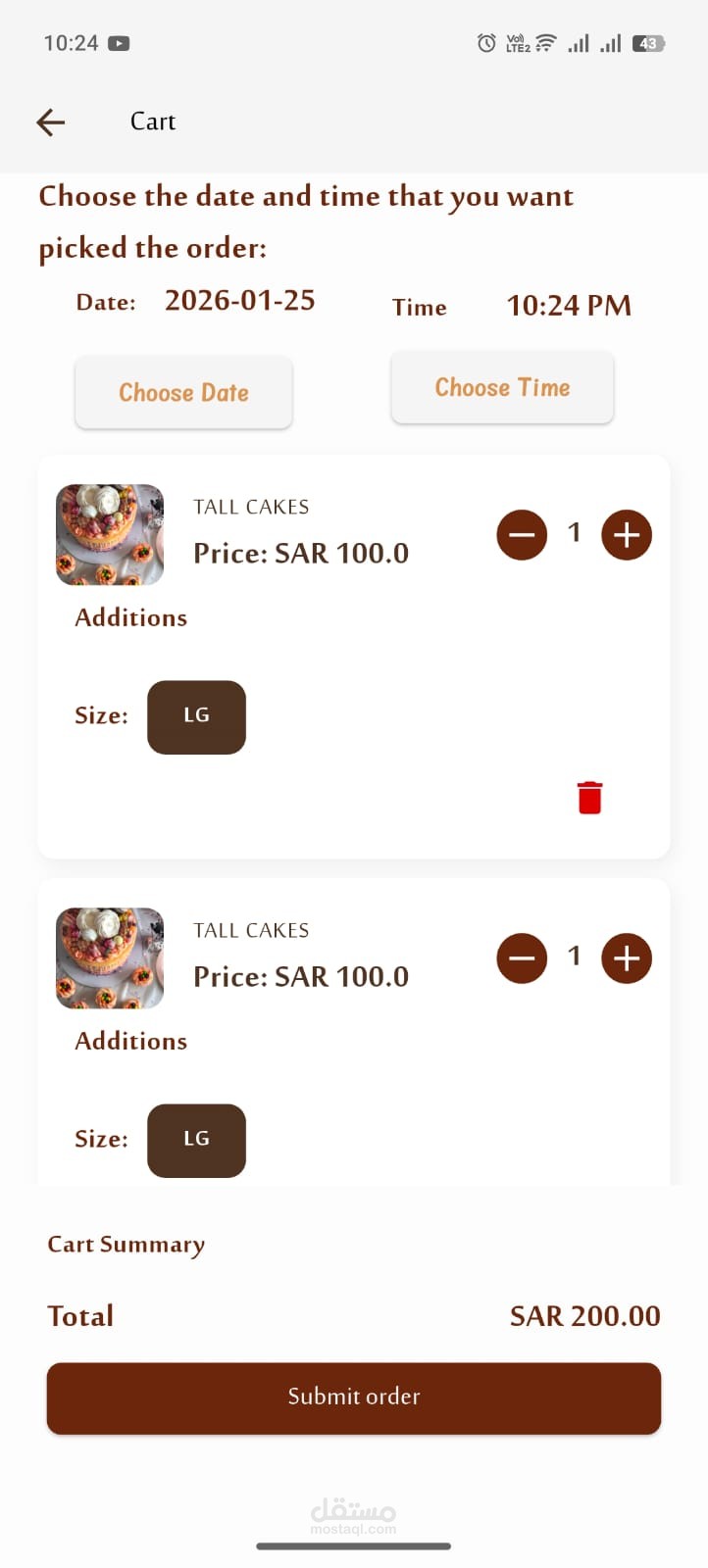Select LG size chip on first item
The image size is (708, 1568).
click(x=196, y=716)
